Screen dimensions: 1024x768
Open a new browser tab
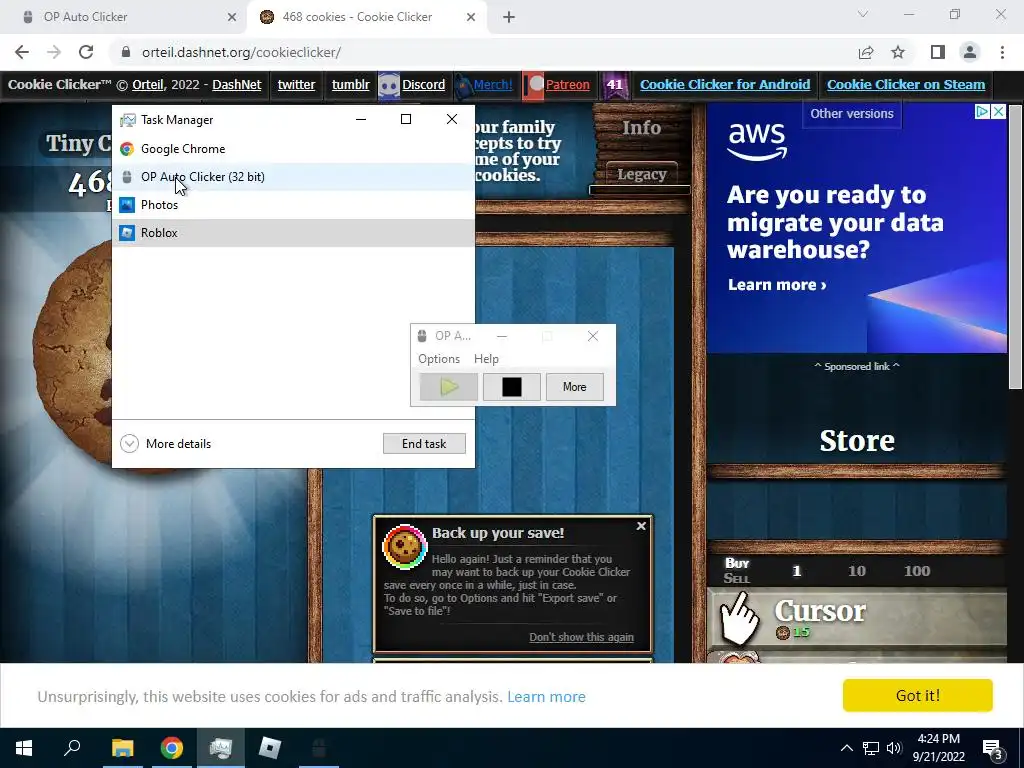pyautogui.click(x=509, y=17)
